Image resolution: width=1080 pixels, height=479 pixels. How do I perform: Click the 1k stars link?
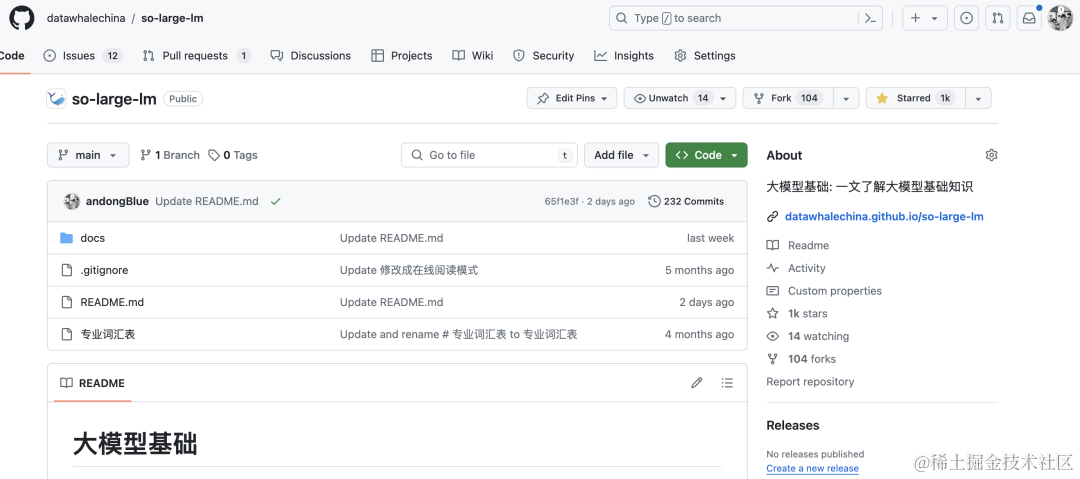coord(808,314)
